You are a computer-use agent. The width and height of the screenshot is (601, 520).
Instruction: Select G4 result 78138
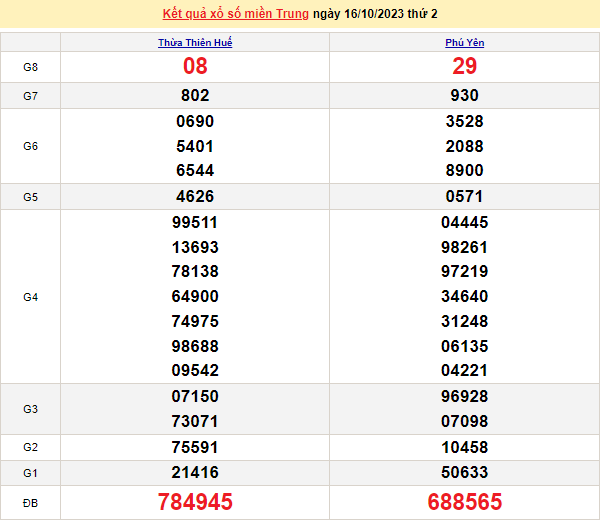(195, 272)
